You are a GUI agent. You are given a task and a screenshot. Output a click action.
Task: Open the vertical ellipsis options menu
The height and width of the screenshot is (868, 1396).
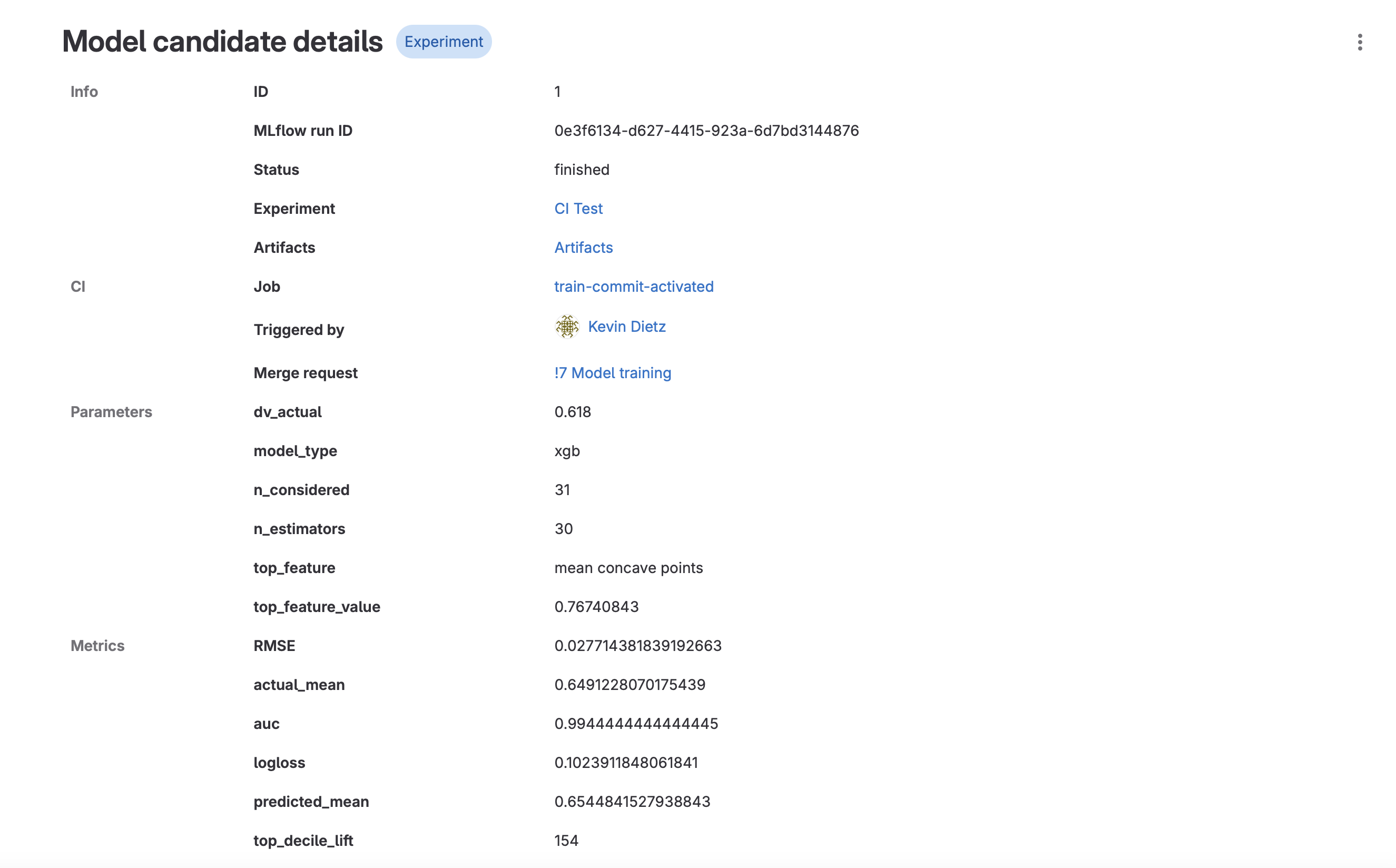click(1360, 42)
